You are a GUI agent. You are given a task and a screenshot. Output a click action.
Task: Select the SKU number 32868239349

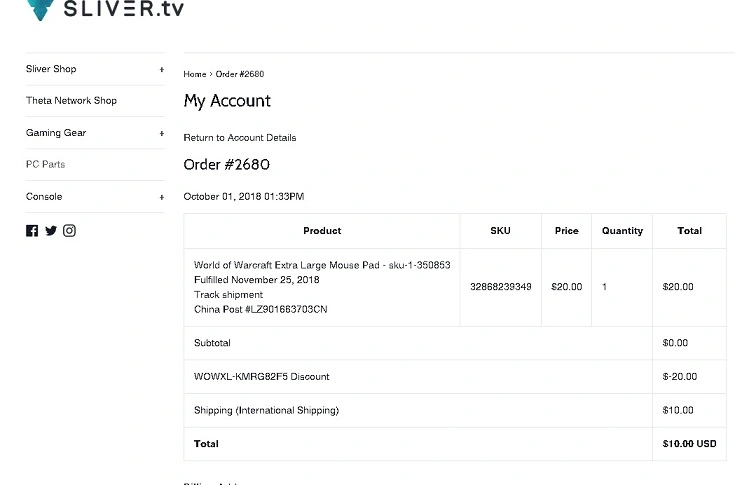501,287
